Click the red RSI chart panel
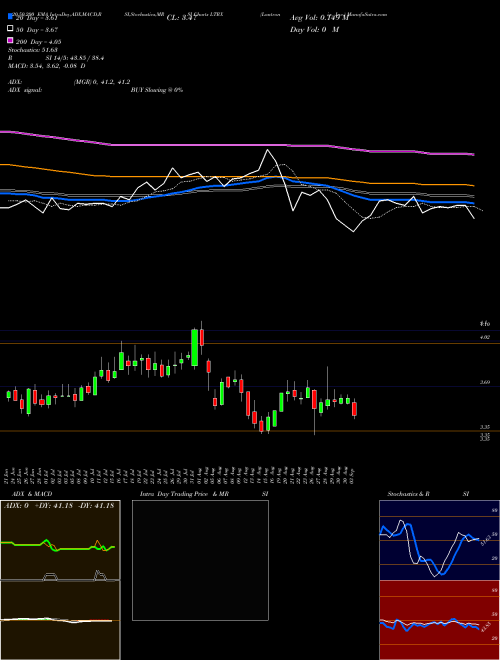The width and height of the screenshot is (500, 660). [439, 620]
